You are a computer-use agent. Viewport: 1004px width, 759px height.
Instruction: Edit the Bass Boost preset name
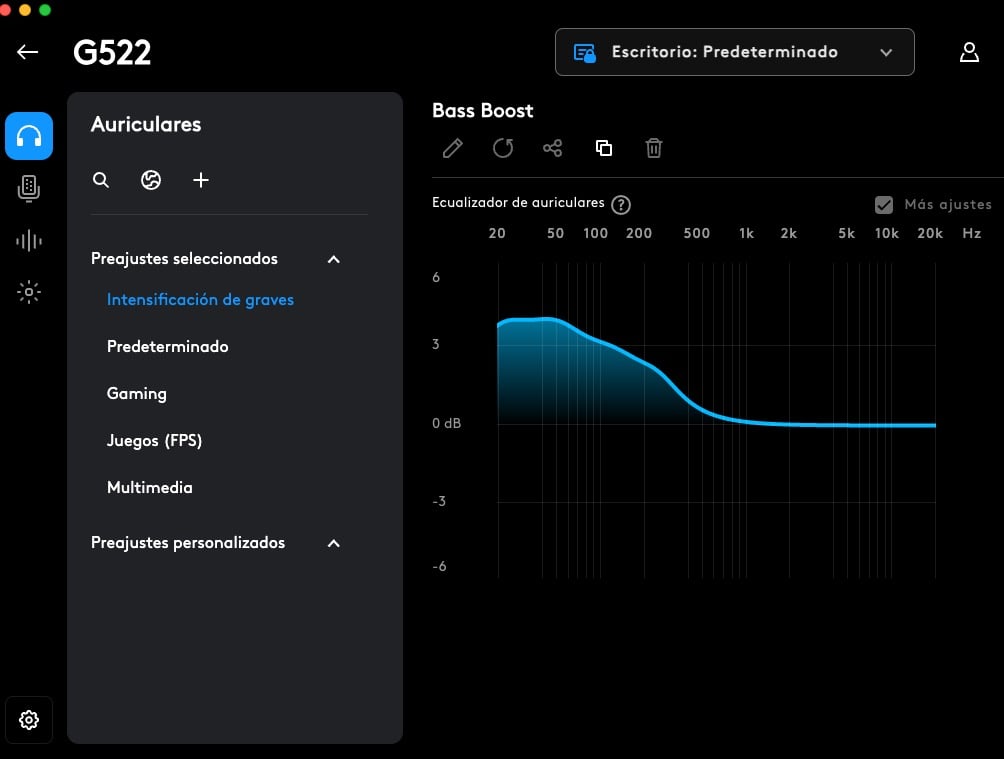pos(453,148)
